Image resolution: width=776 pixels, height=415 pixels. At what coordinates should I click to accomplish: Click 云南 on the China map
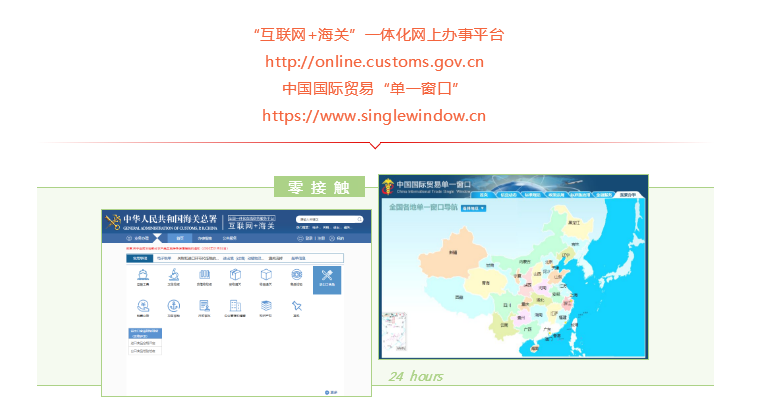504,325
